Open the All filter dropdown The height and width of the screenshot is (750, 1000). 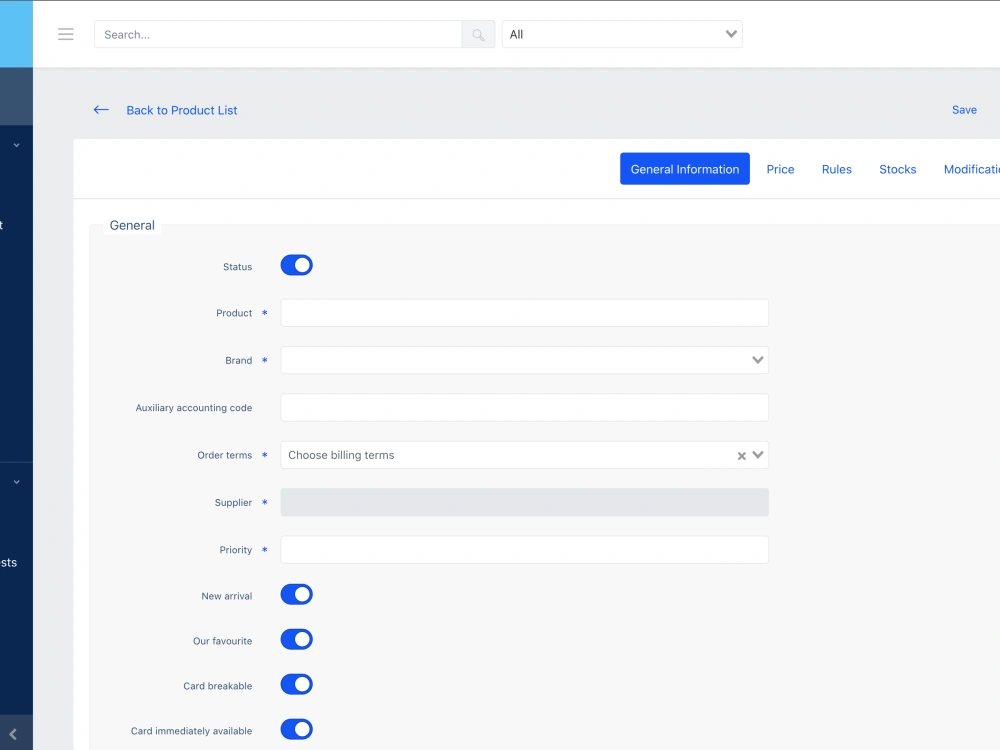(622, 34)
